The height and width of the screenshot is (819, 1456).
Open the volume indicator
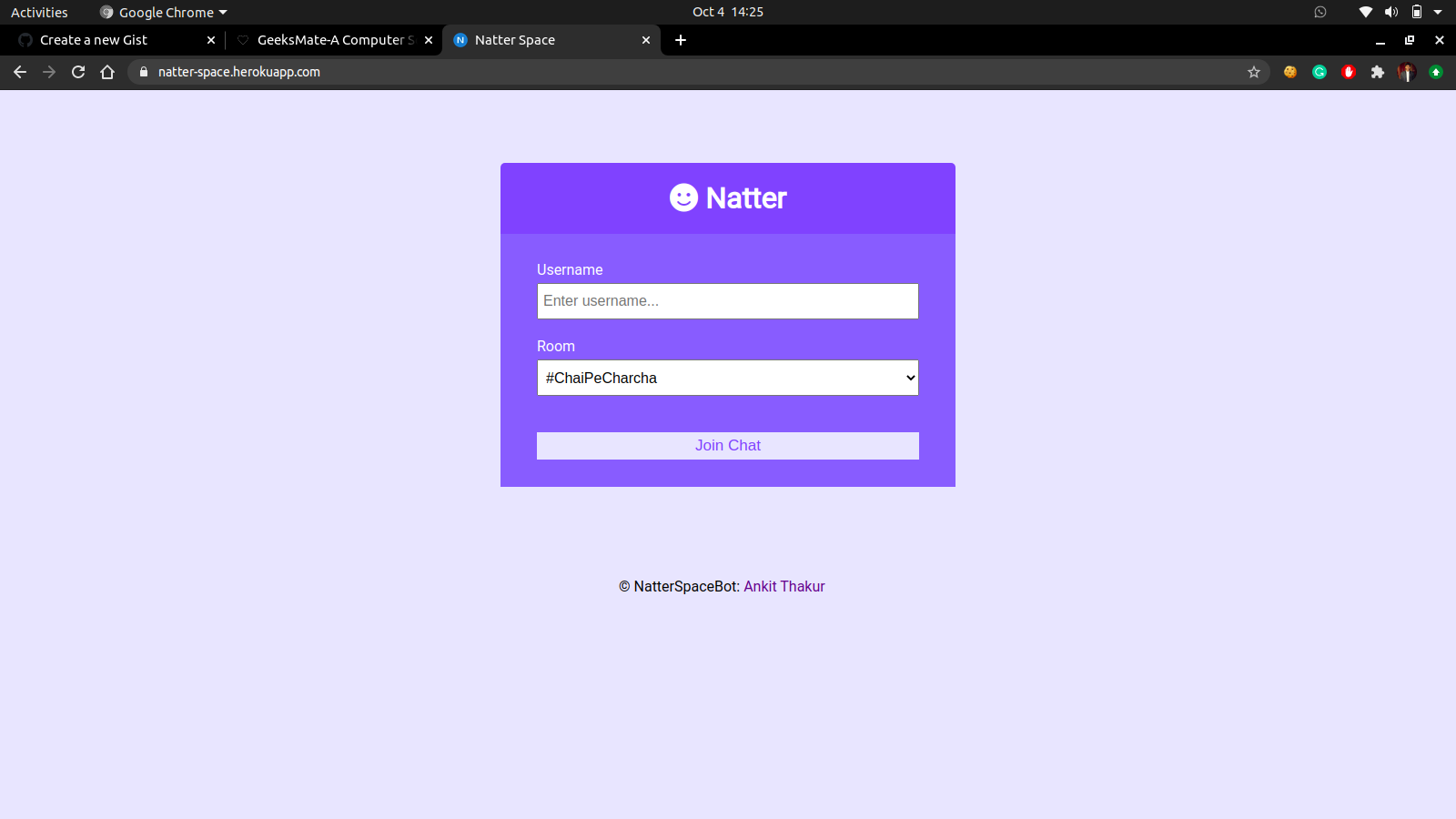[x=1391, y=12]
